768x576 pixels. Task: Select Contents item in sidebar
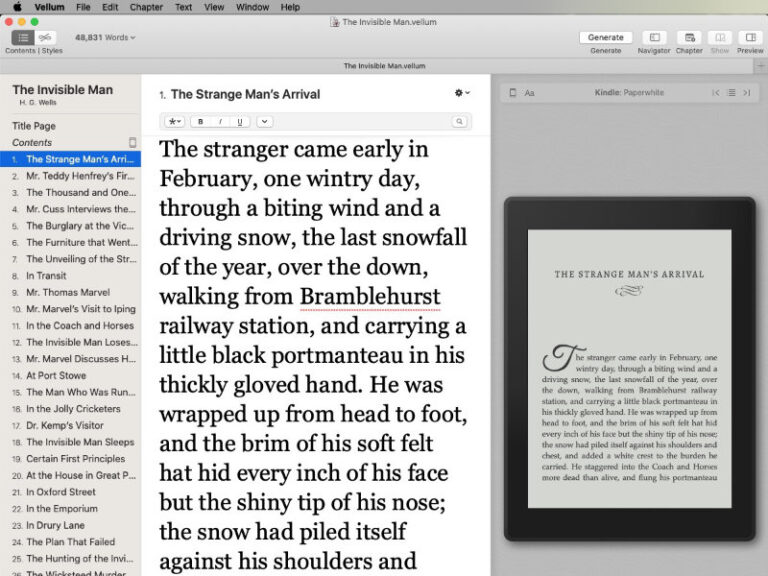71,143
